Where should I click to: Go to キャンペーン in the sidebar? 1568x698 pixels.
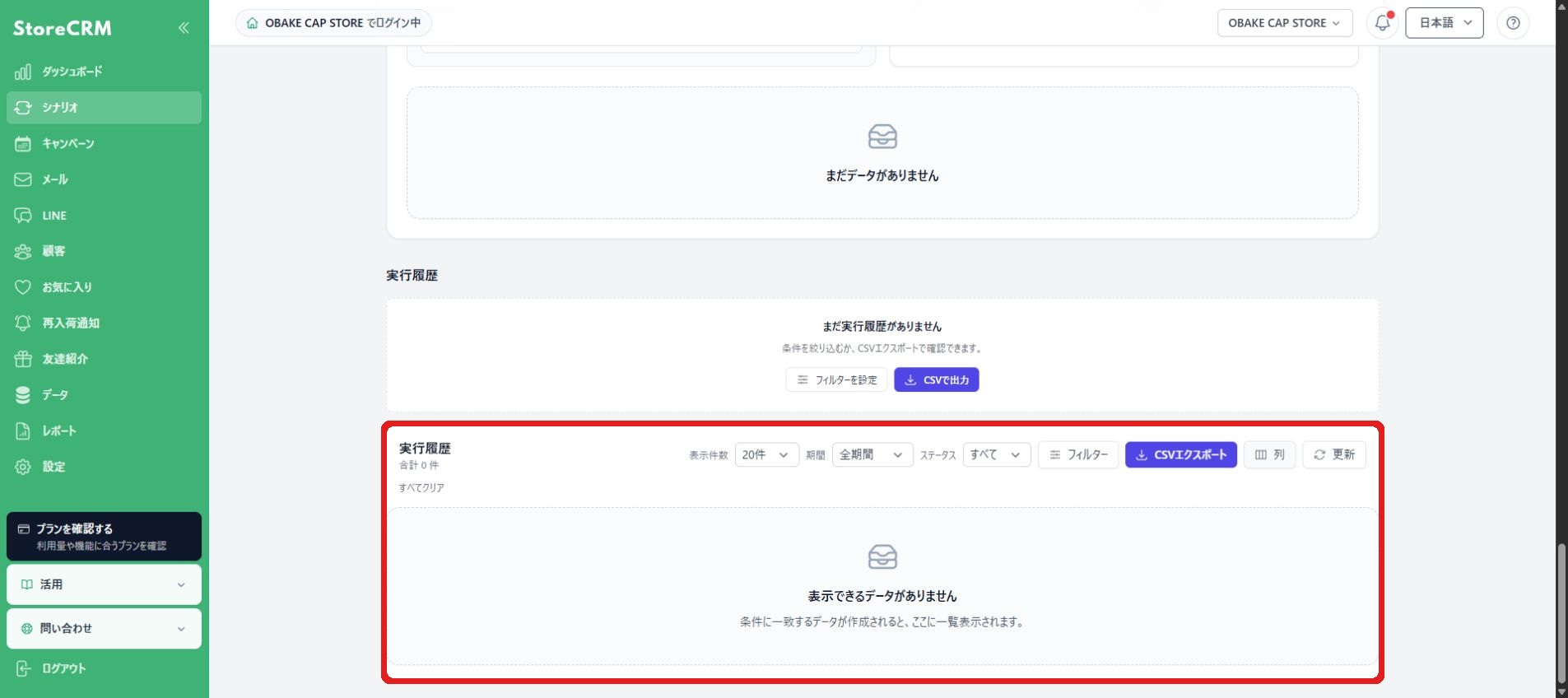[104, 143]
